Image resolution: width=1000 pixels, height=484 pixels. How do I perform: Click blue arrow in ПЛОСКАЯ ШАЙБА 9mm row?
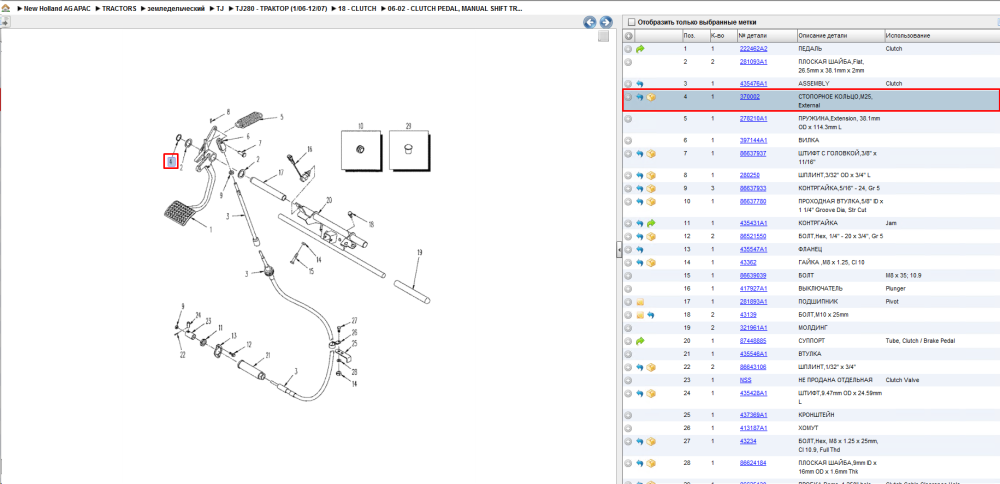(640, 463)
